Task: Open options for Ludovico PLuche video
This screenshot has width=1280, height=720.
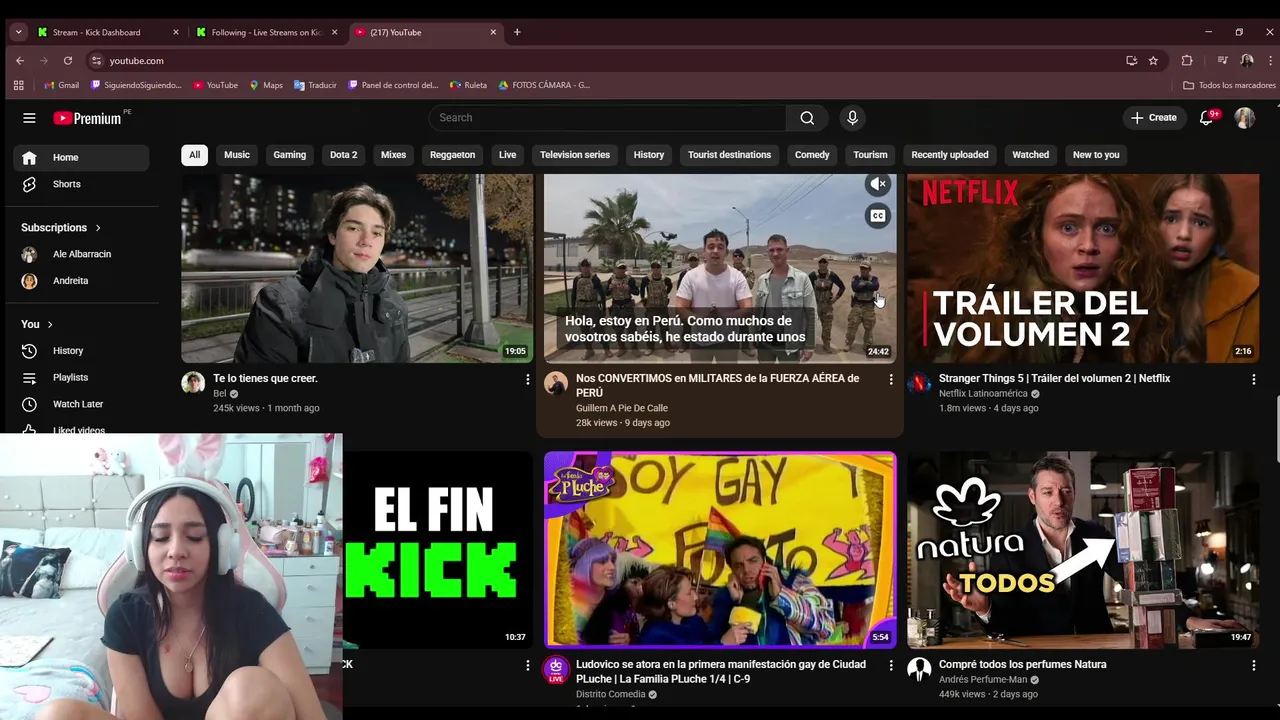Action: [x=890, y=666]
